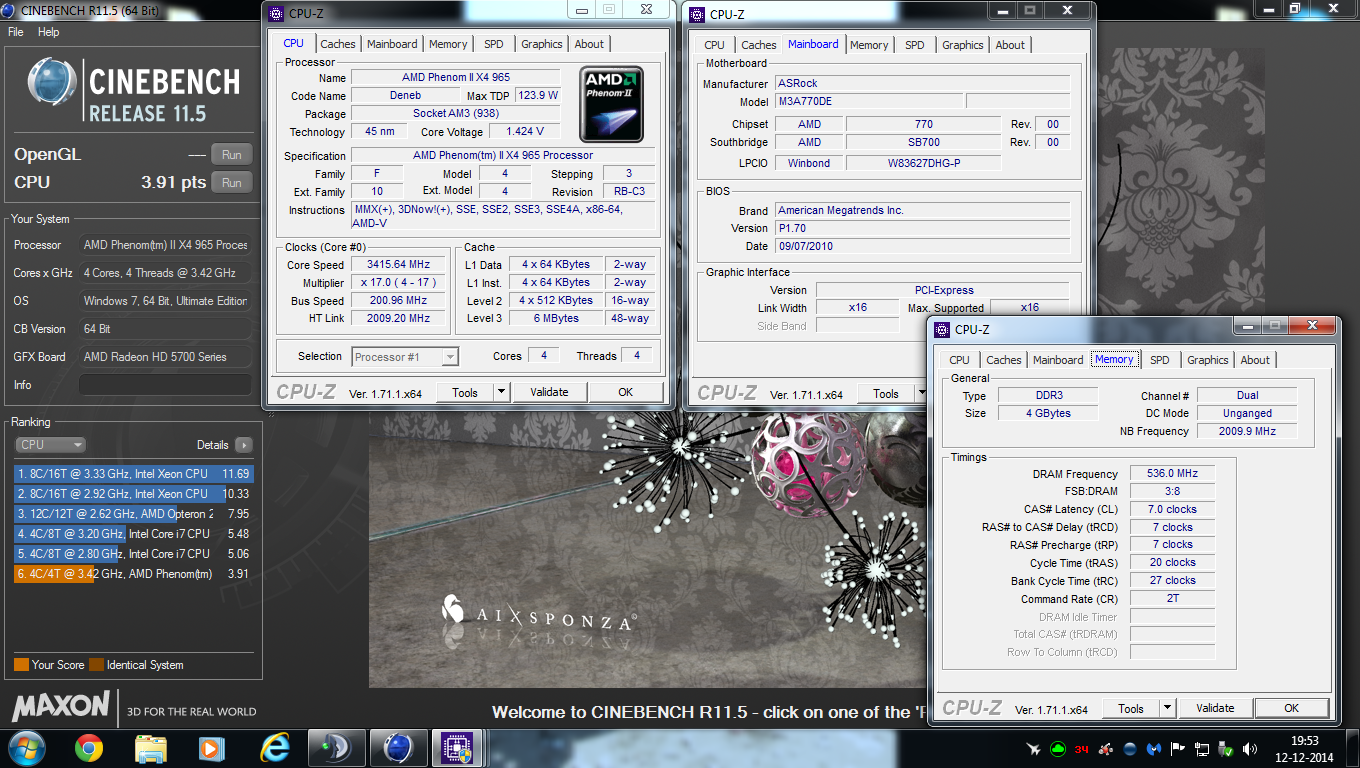Click the Core Speed 3415.64 MHz value
The height and width of the screenshot is (768, 1360).
(x=400, y=265)
